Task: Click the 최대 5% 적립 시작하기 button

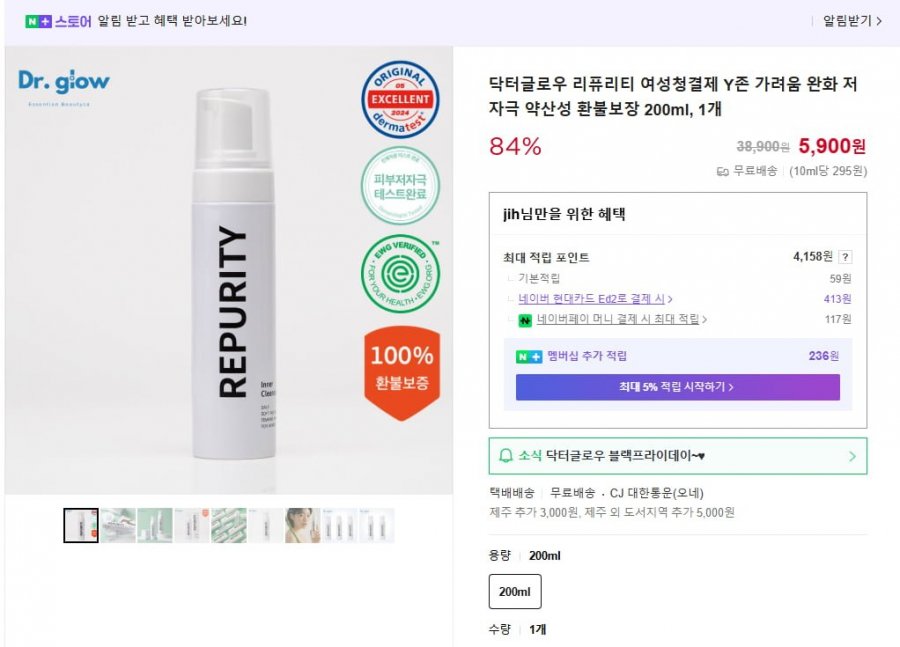Action: pyautogui.click(x=677, y=387)
